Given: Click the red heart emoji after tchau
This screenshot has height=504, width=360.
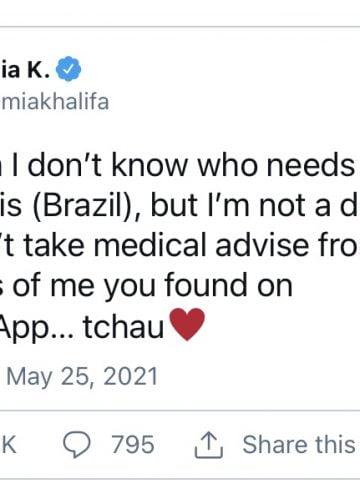Looking at the screenshot, I should click(187, 324).
